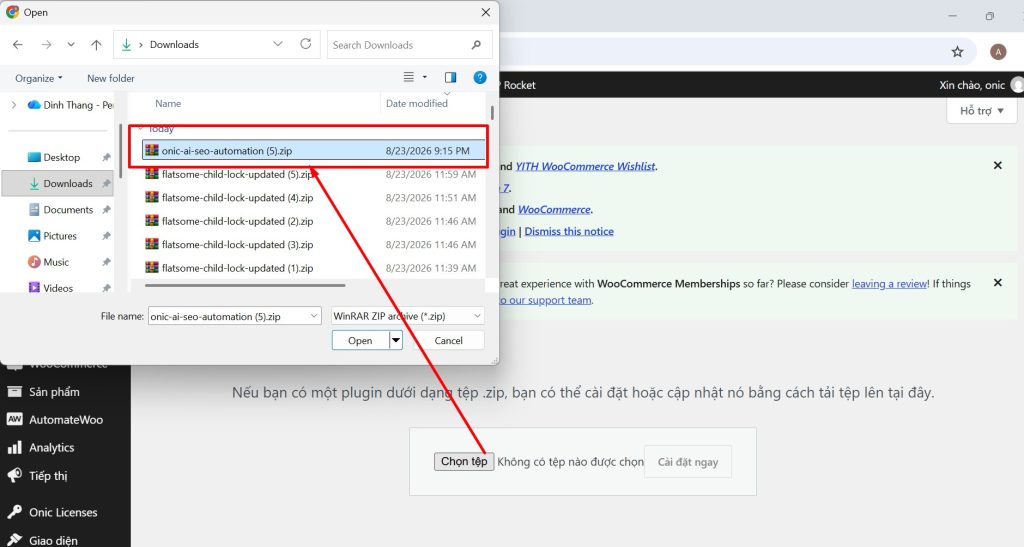Screen dimensions: 1024x547
Task: Click the Cài đặt ngay install button
Action: [x=688, y=461]
